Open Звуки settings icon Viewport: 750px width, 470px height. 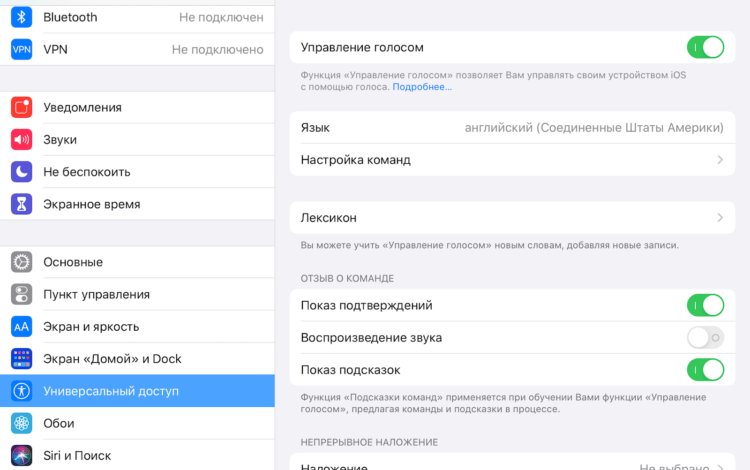[22, 139]
